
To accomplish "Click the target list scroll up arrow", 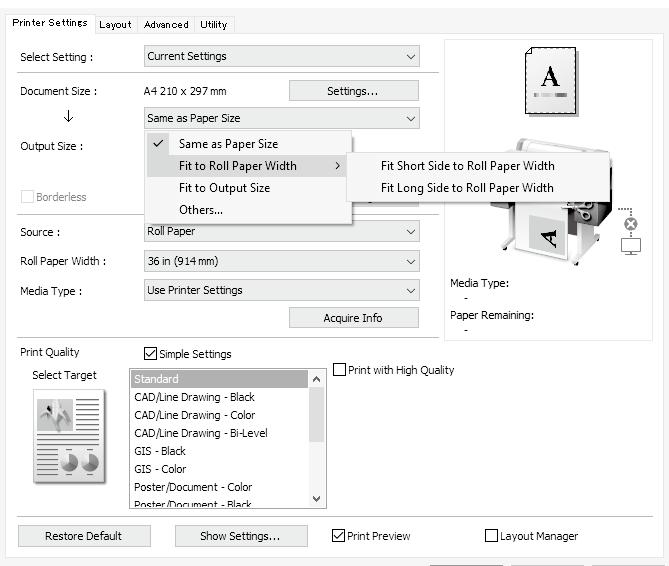I will [x=317, y=379].
